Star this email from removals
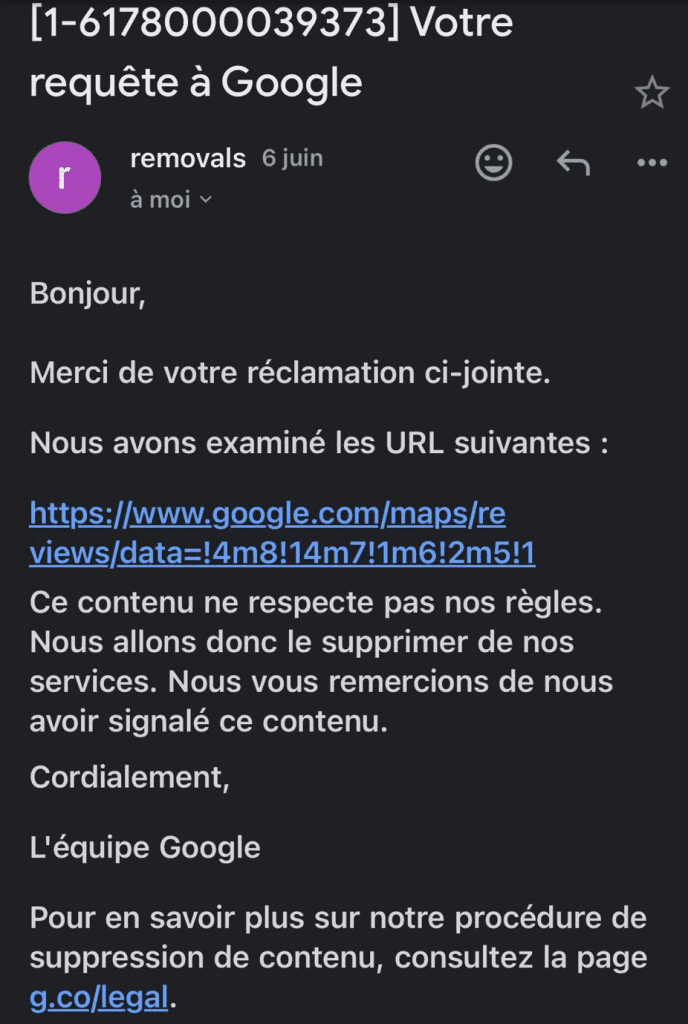The height and width of the screenshot is (1024, 688). [651, 93]
